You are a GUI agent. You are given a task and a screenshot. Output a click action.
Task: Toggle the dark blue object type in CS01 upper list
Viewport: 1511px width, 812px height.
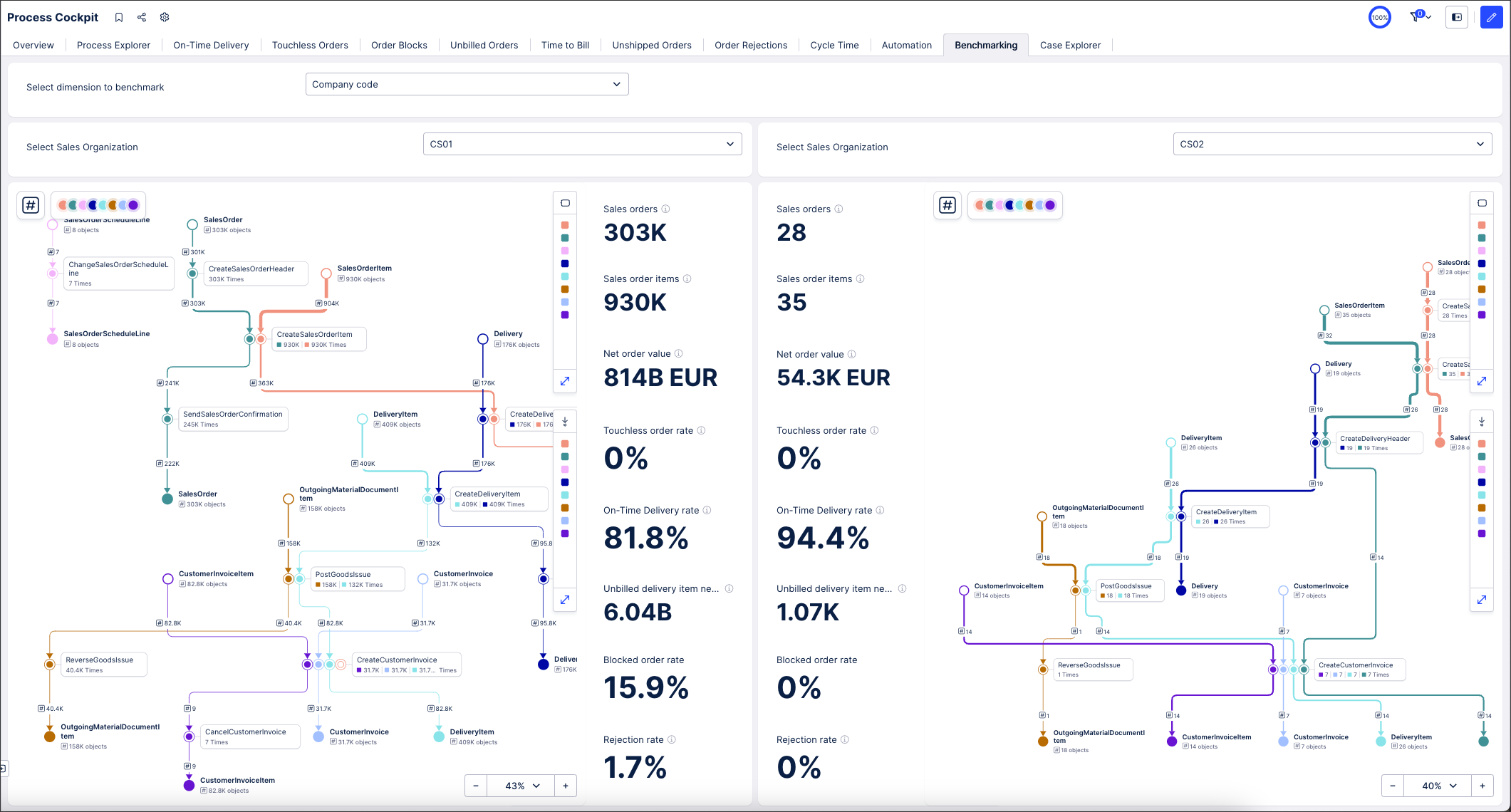pyautogui.click(x=565, y=264)
